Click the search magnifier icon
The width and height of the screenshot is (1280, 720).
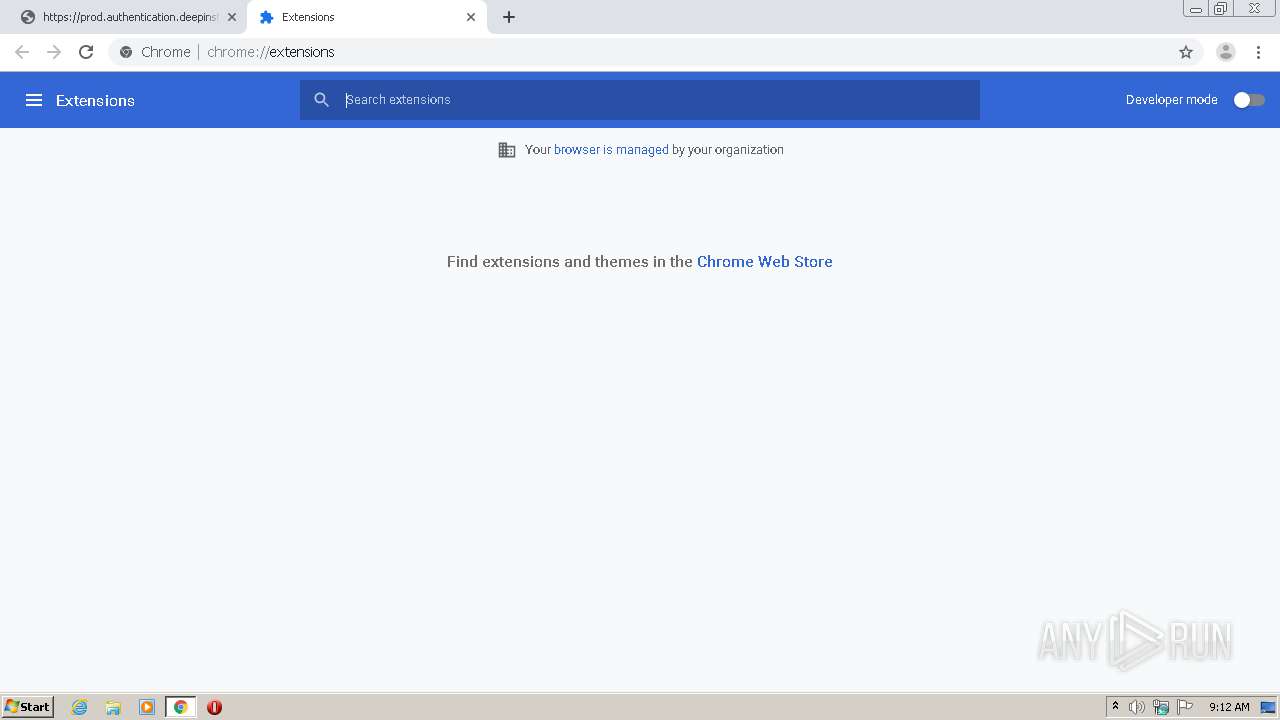pos(321,100)
